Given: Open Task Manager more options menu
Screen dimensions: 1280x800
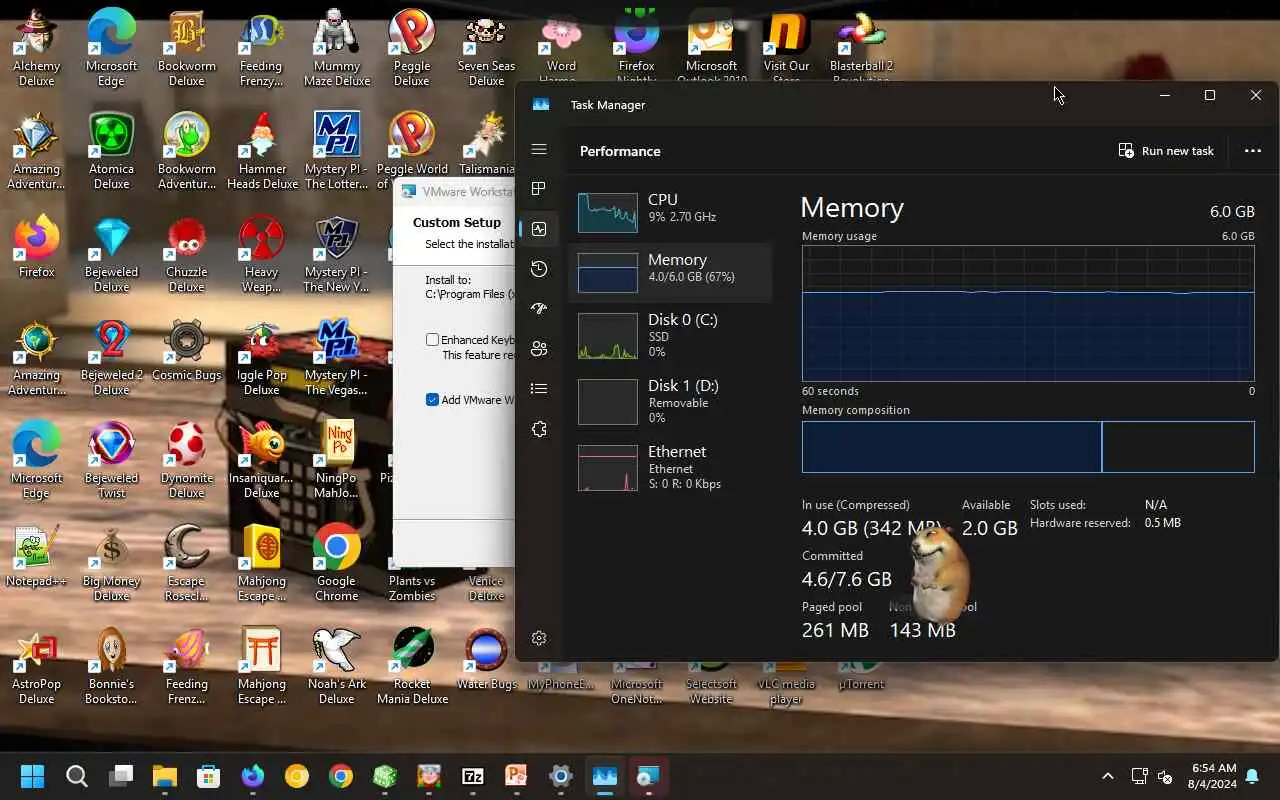Looking at the screenshot, I should coord(1253,151).
